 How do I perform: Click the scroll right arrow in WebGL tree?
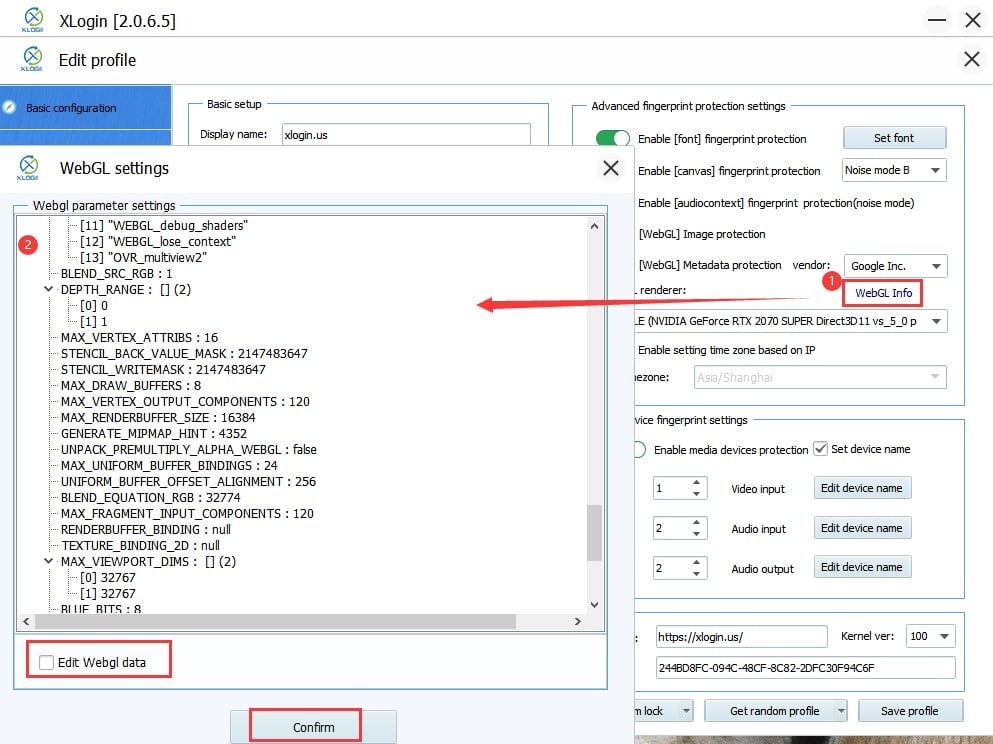(578, 622)
